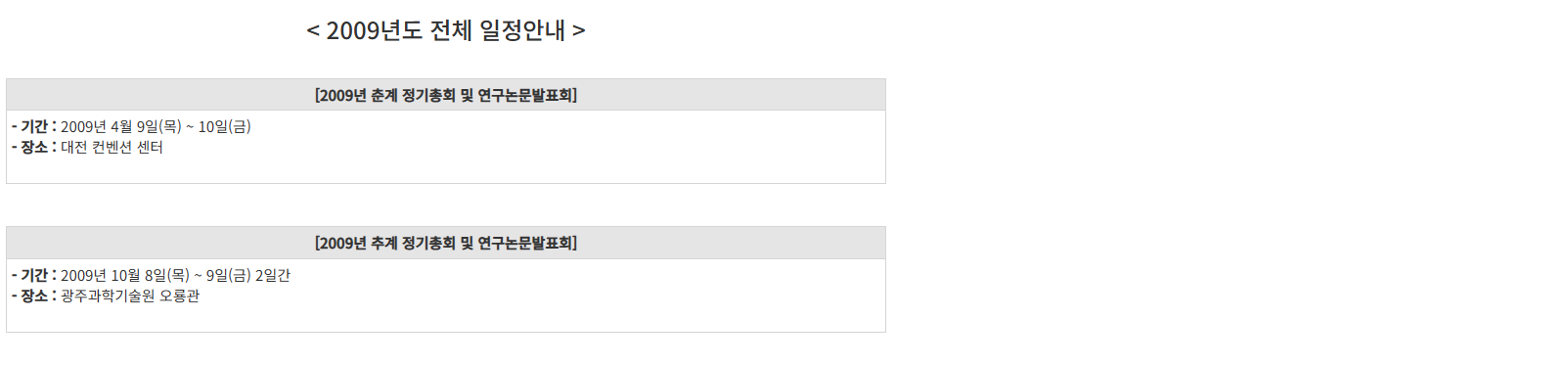The image size is (1568, 365).
Task: Click the '2009년 10월 8일(목)' start date
Action: tap(125, 275)
